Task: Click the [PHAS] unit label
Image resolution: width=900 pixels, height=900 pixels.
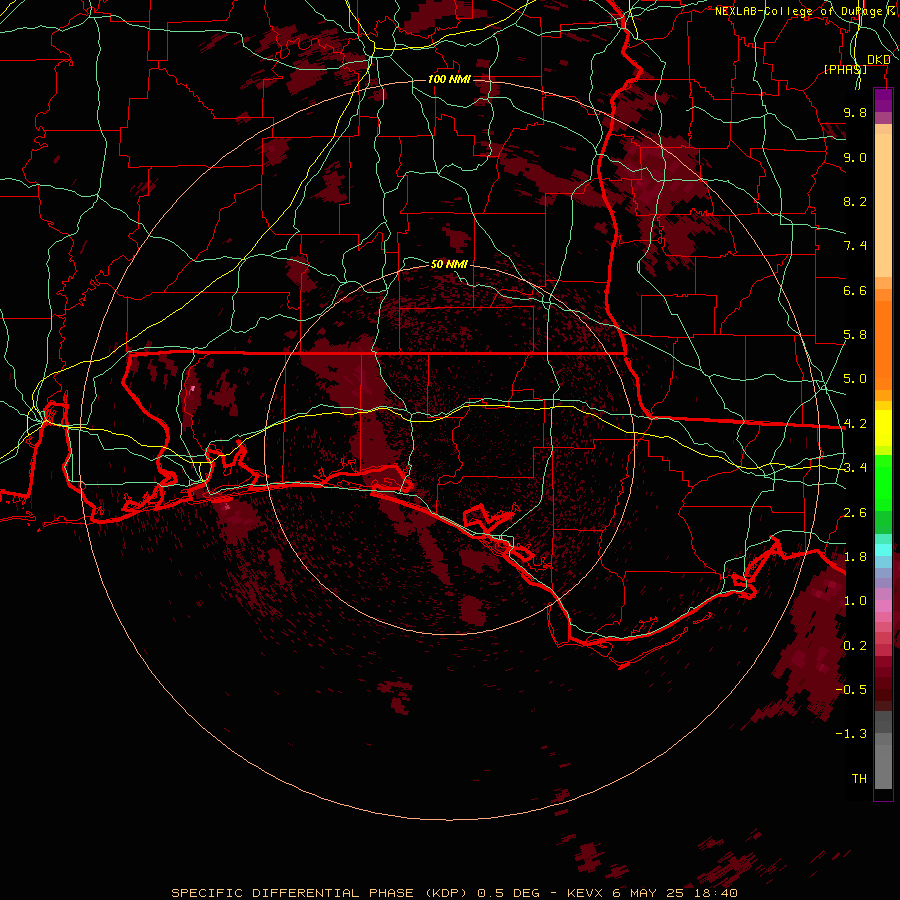Action: click(845, 69)
